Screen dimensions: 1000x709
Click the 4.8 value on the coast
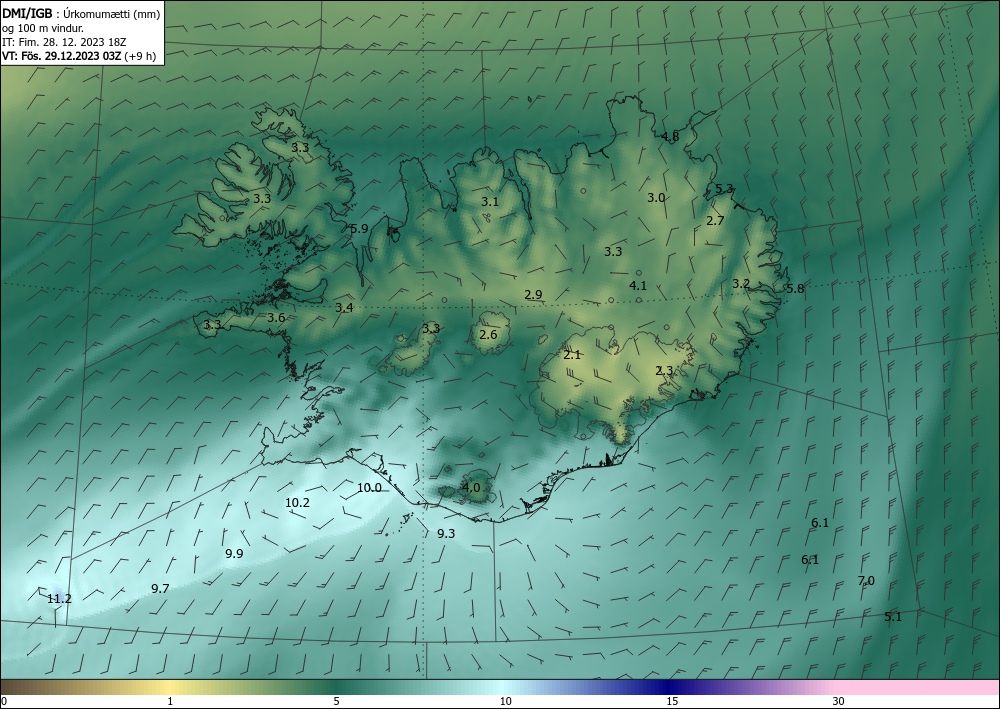[670, 136]
